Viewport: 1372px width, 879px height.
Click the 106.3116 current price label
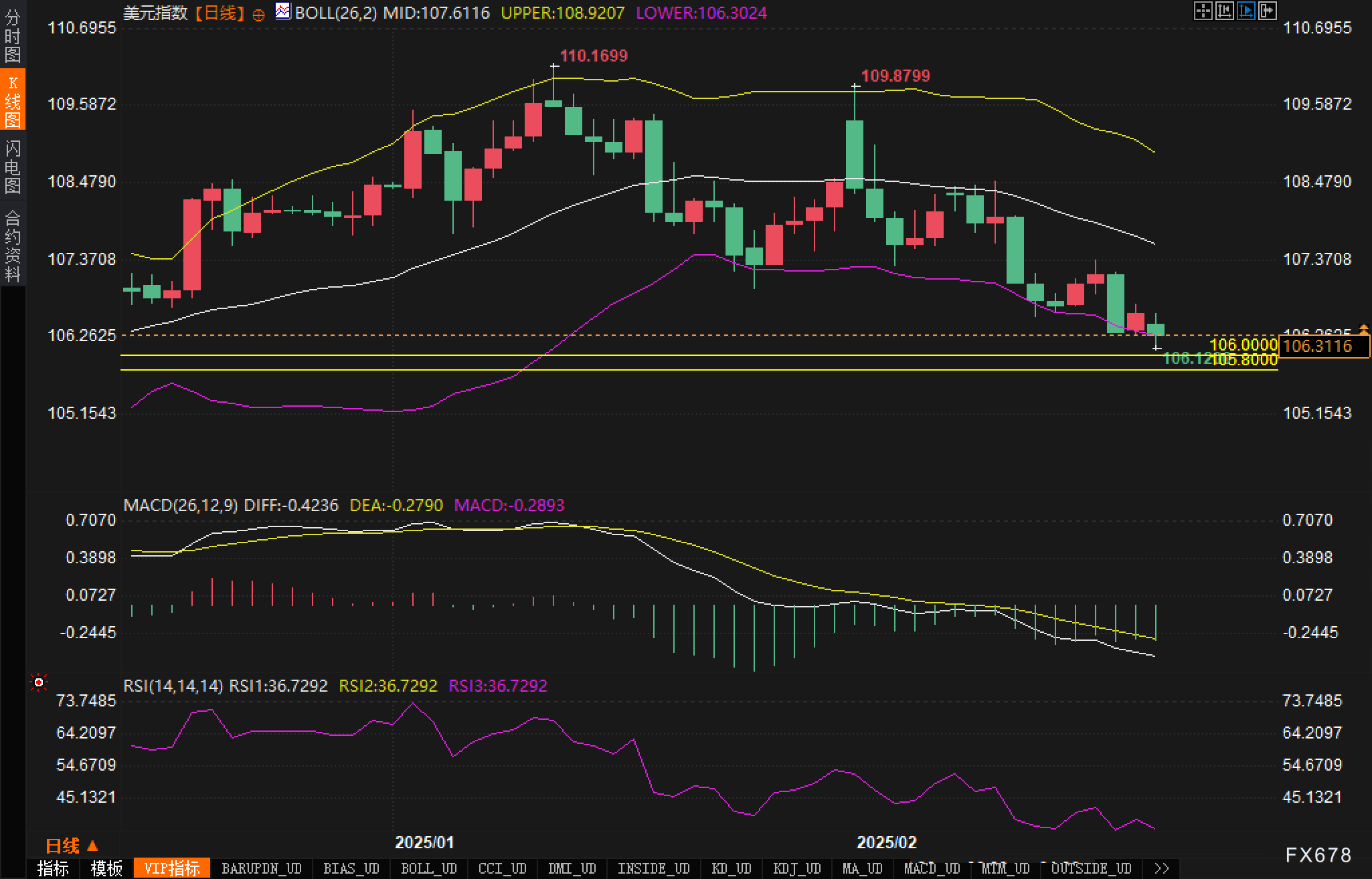click(1323, 346)
